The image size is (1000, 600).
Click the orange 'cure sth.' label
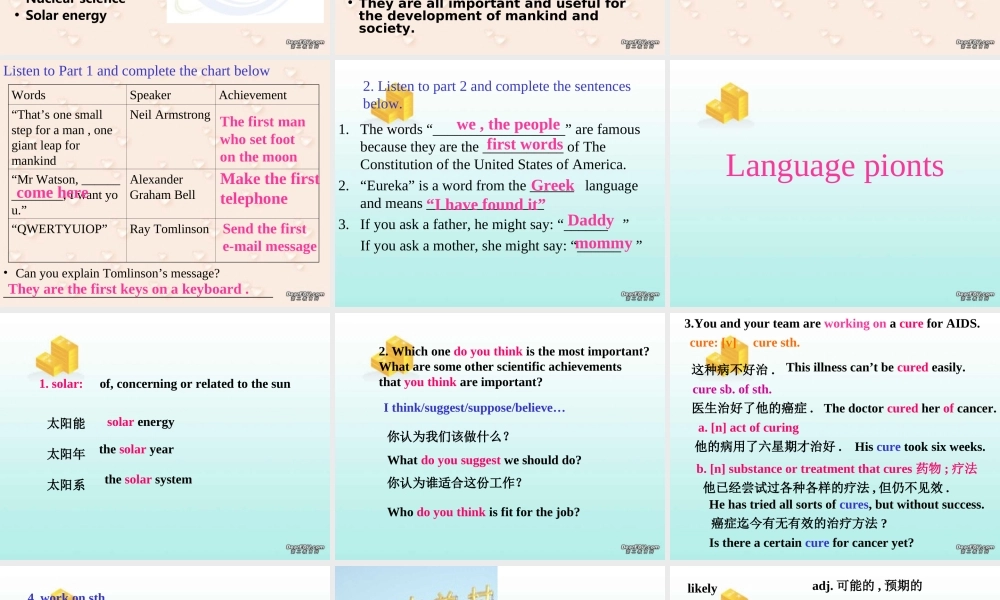(x=776, y=343)
